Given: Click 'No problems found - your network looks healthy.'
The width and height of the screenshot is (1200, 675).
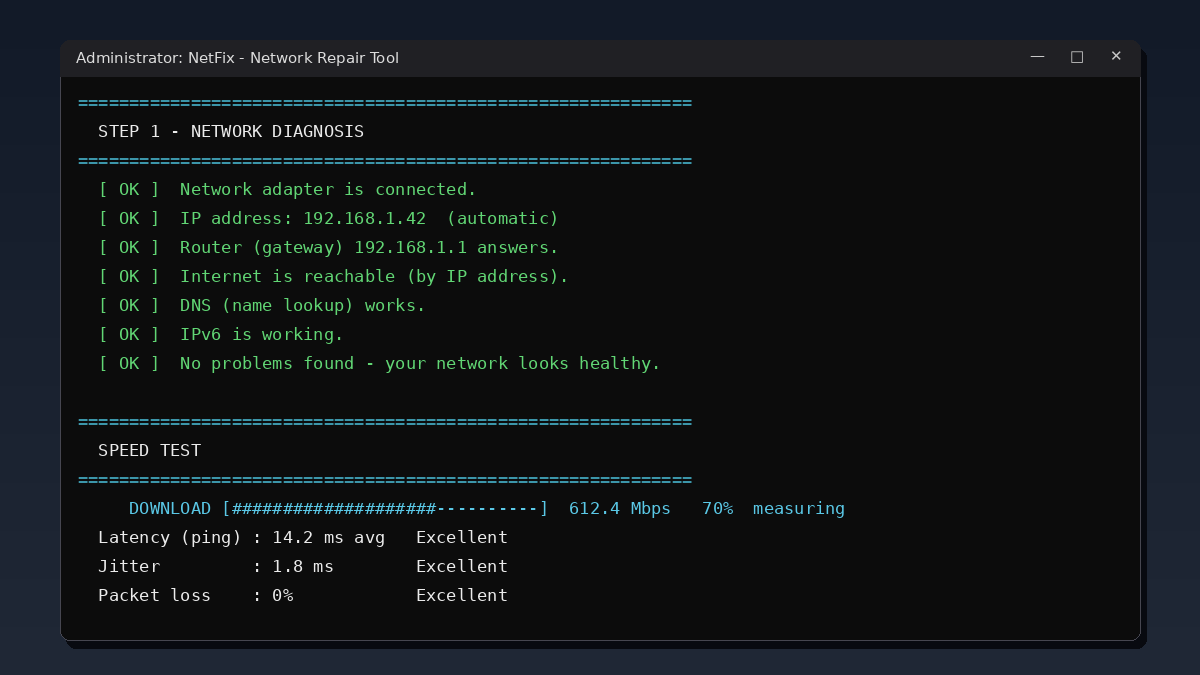Looking at the screenshot, I should coord(420,364).
